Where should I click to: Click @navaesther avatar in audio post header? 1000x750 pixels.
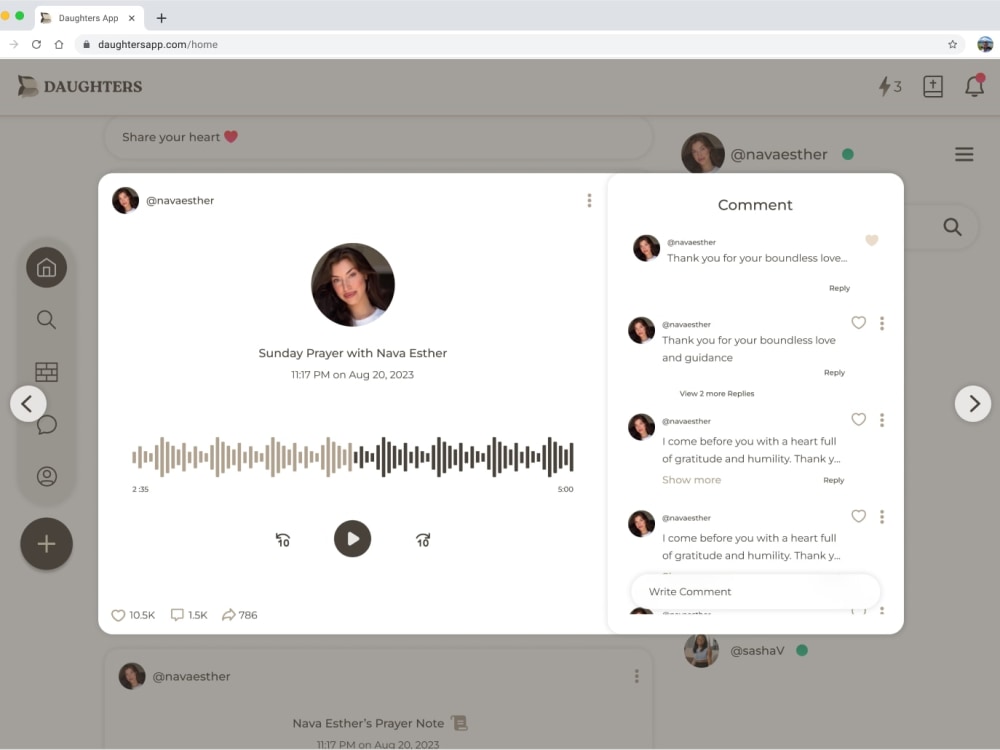(x=126, y=200)
